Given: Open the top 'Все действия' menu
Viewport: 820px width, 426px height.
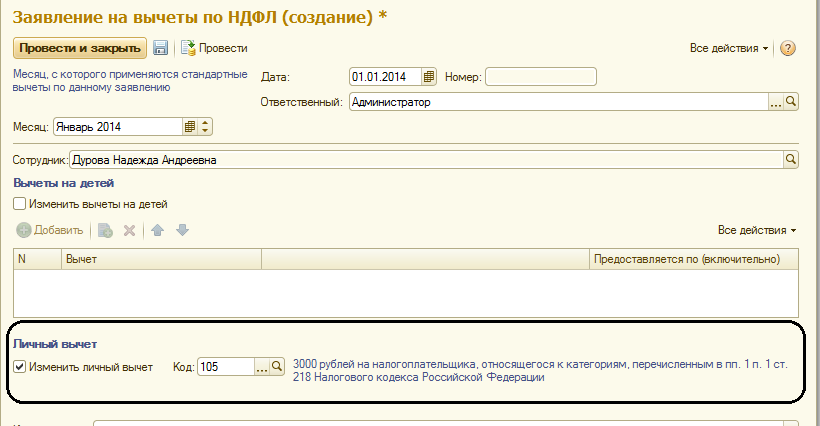Looking at the screenshot, I should [x=729, y=48].
